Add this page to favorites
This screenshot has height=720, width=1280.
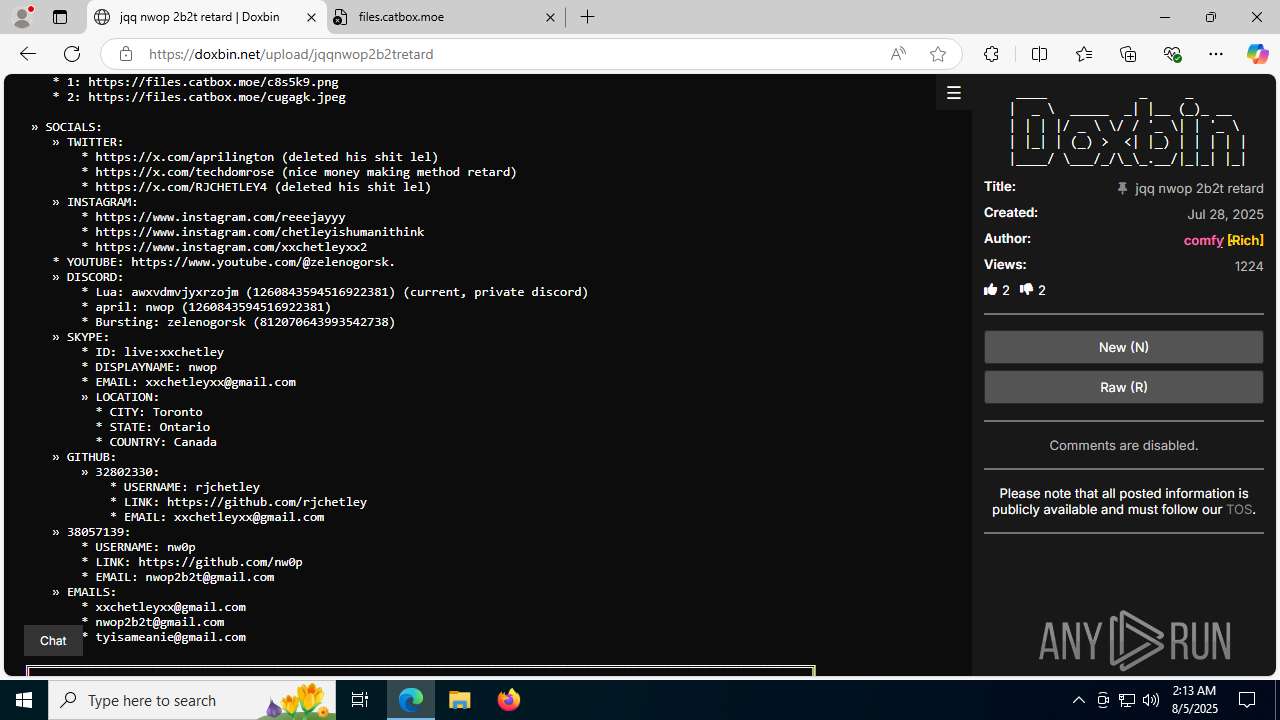point(938,54)
